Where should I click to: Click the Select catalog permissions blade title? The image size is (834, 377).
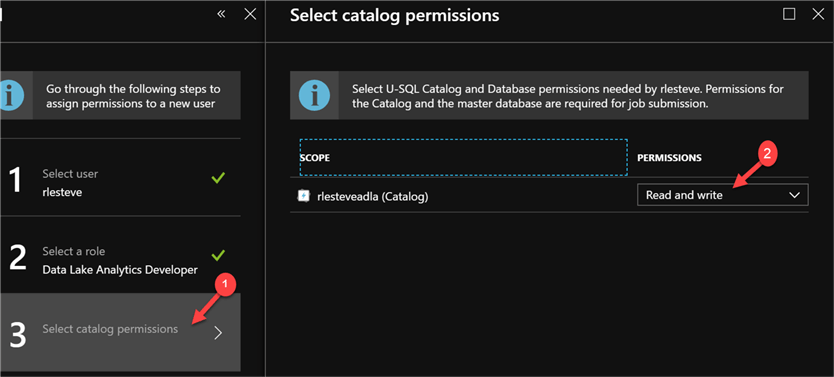(395, 15)
